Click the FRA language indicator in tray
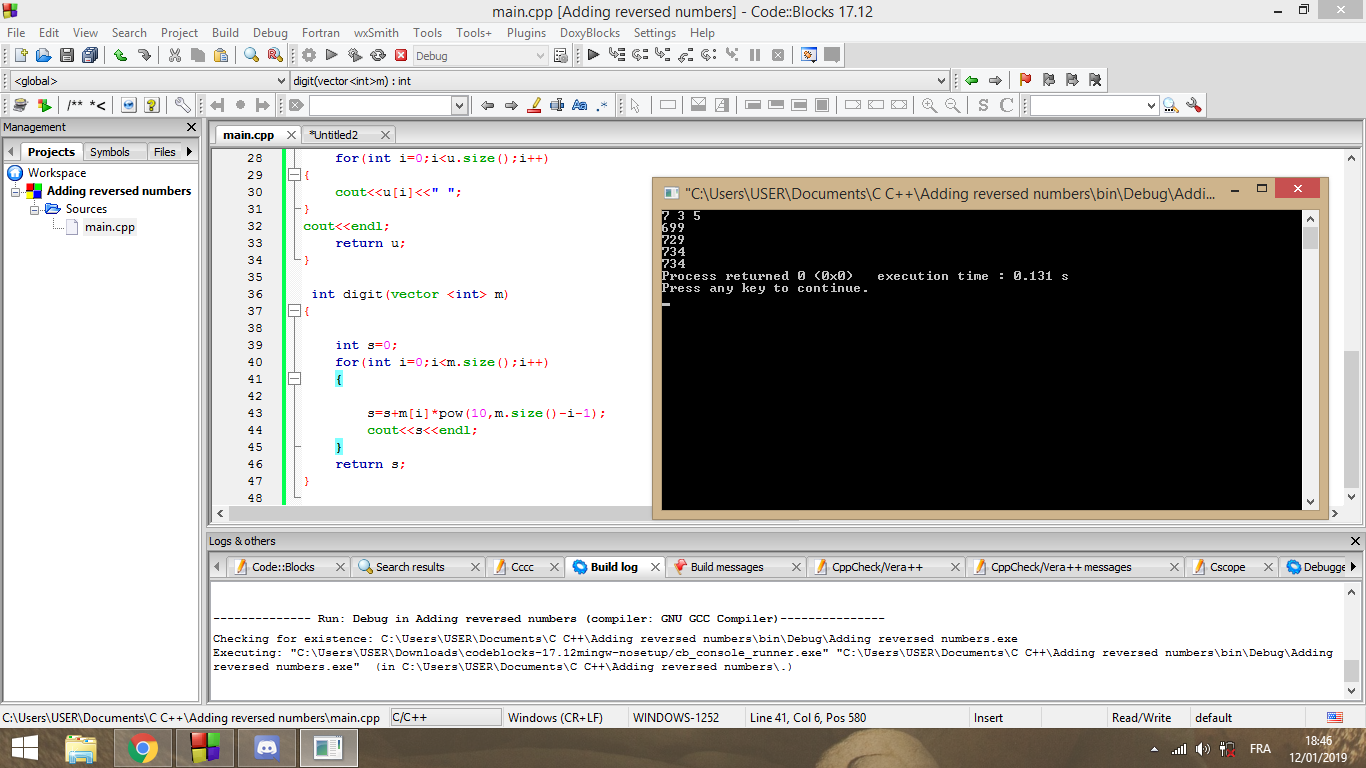 click(x=1260, y=749)
